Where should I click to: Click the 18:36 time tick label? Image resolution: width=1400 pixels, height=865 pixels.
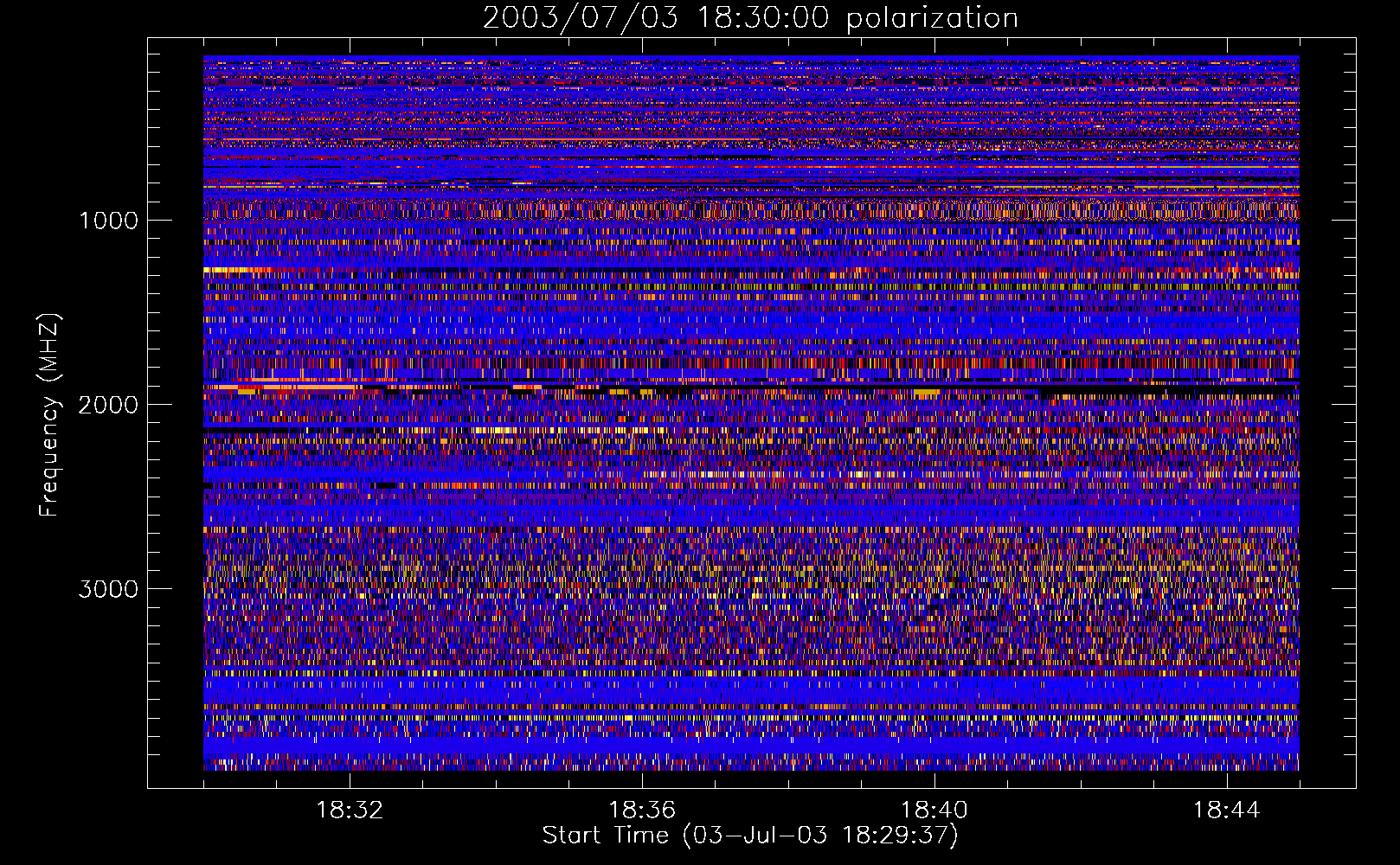click(x=642, y=811)
